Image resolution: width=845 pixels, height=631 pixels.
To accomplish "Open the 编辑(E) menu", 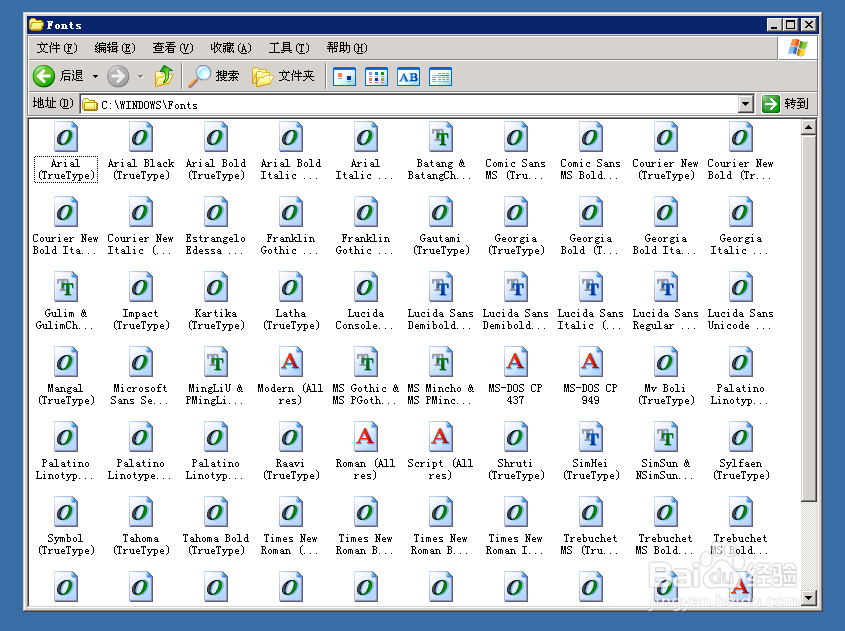I will (x=115, y=48).
